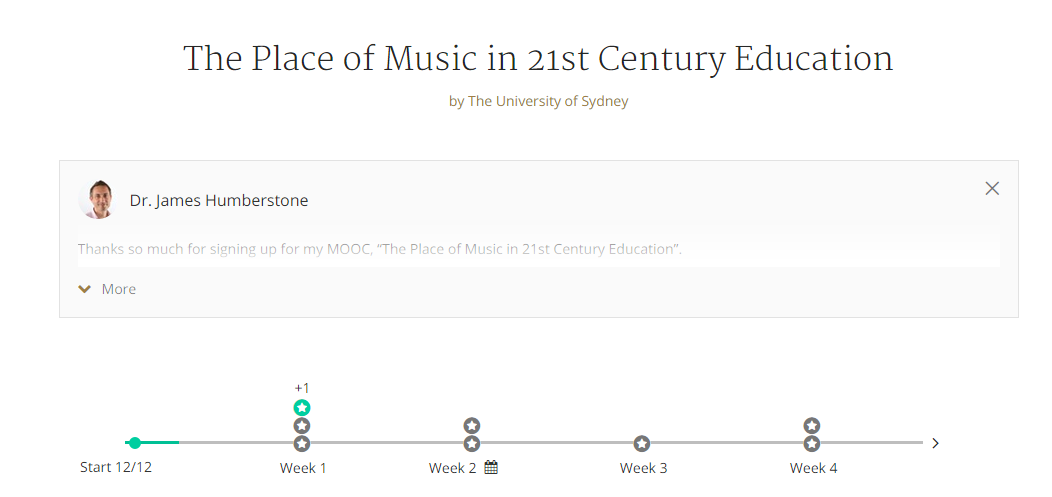Image resolution: width=1052 pixels, height=497 pixels.
Task: Click the +1 indicator above Week 1
Action: click(302, 388)
